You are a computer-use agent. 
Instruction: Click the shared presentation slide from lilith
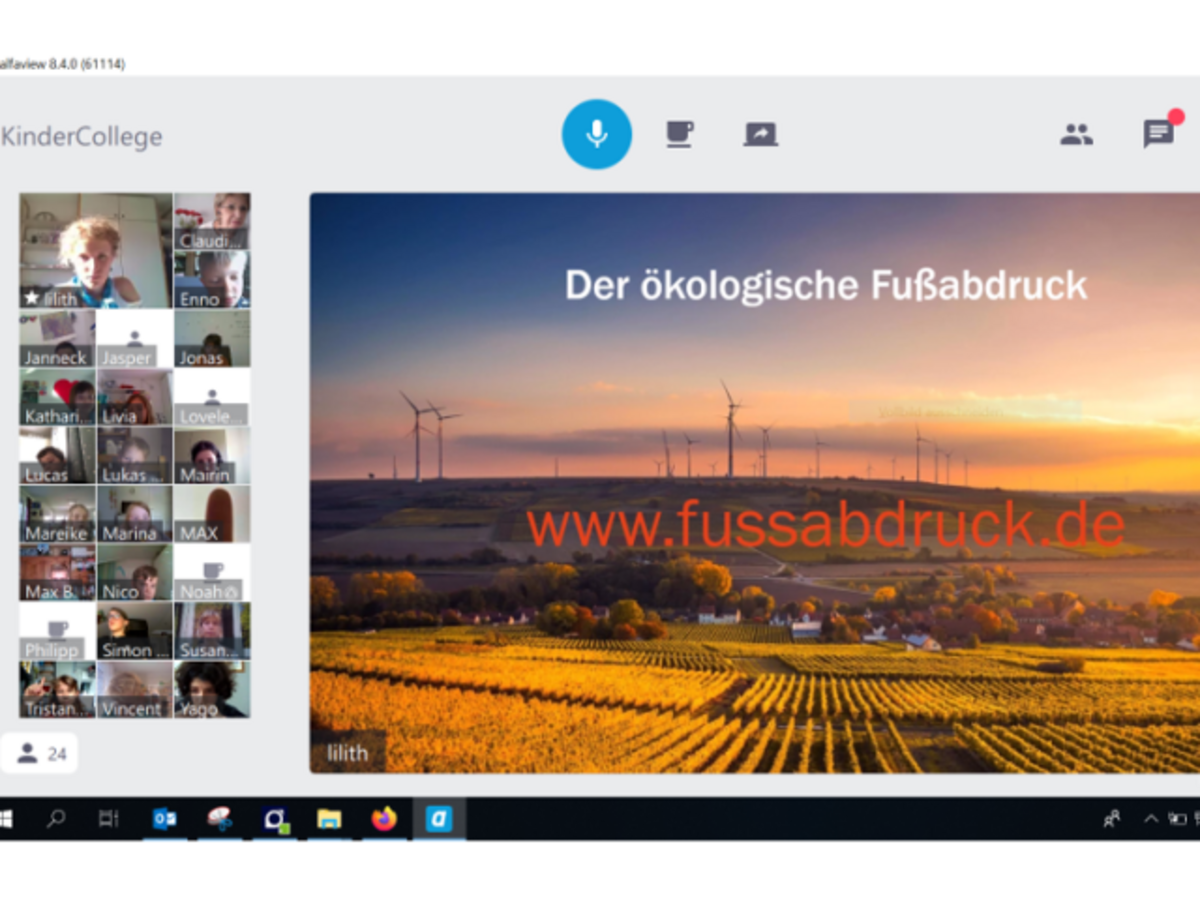coord(755,483)
